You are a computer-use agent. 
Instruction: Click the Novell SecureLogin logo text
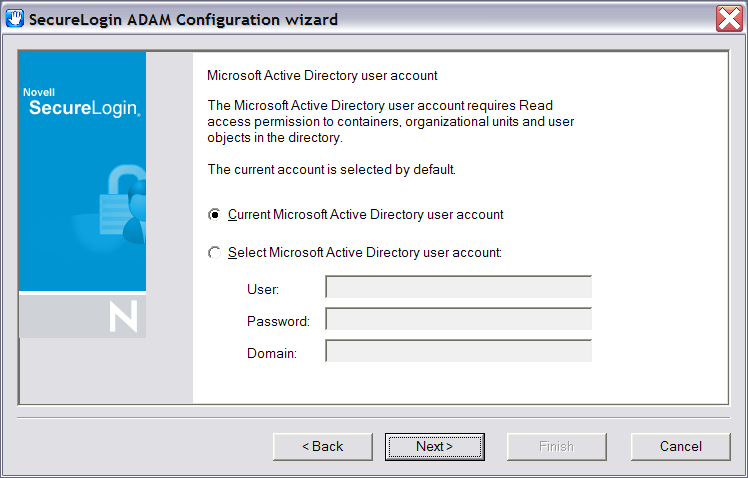[x=81, y=104]
